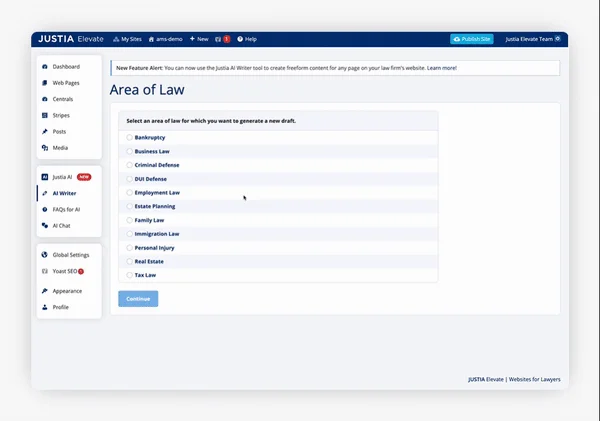The width and height of the screenshot is (600, 421).
Task: Open Global Settings page
Action: [x=71, y=255]
